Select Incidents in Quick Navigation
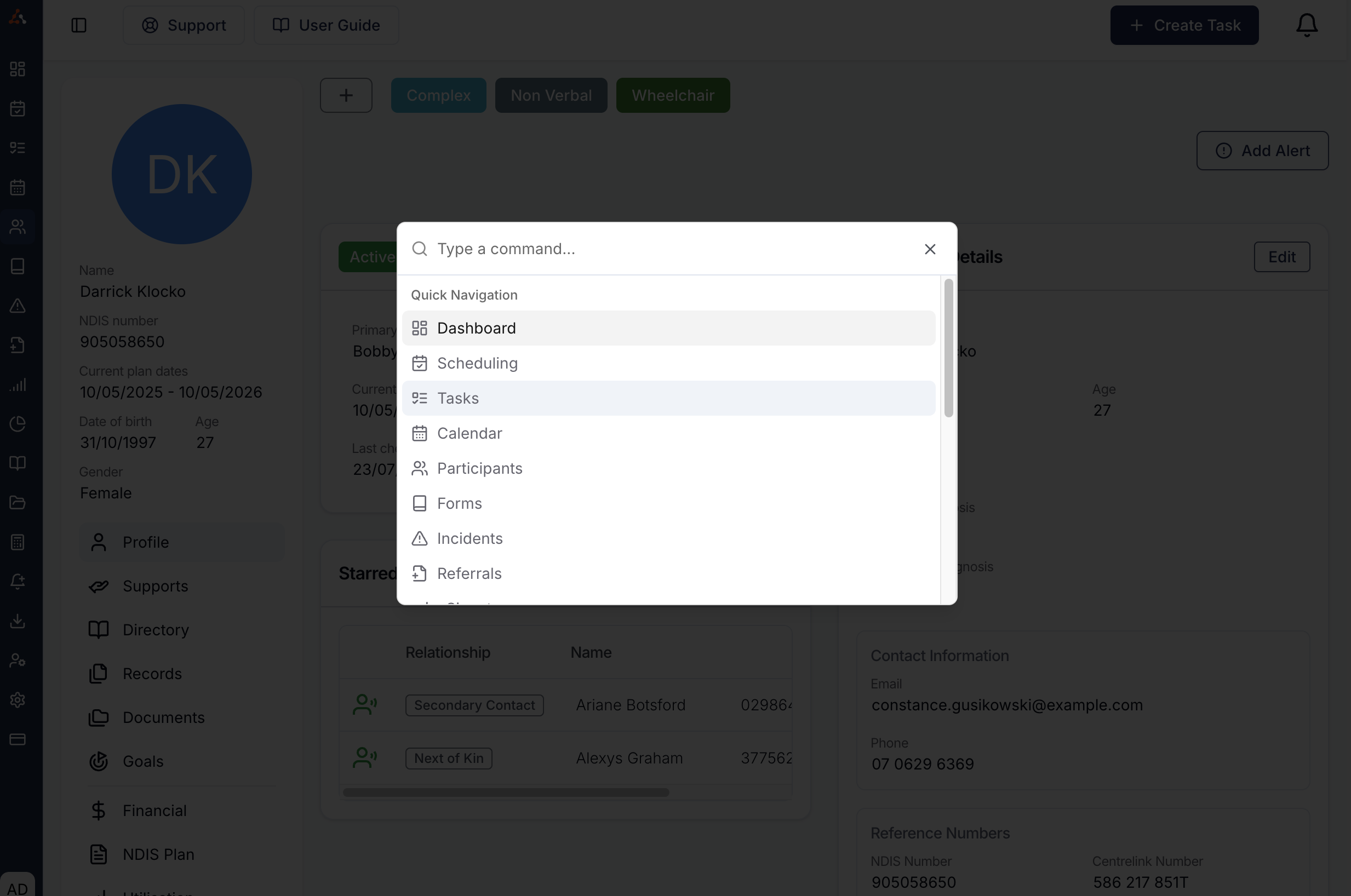Viewport: 1351px width, 896px height. coord(668,538)
